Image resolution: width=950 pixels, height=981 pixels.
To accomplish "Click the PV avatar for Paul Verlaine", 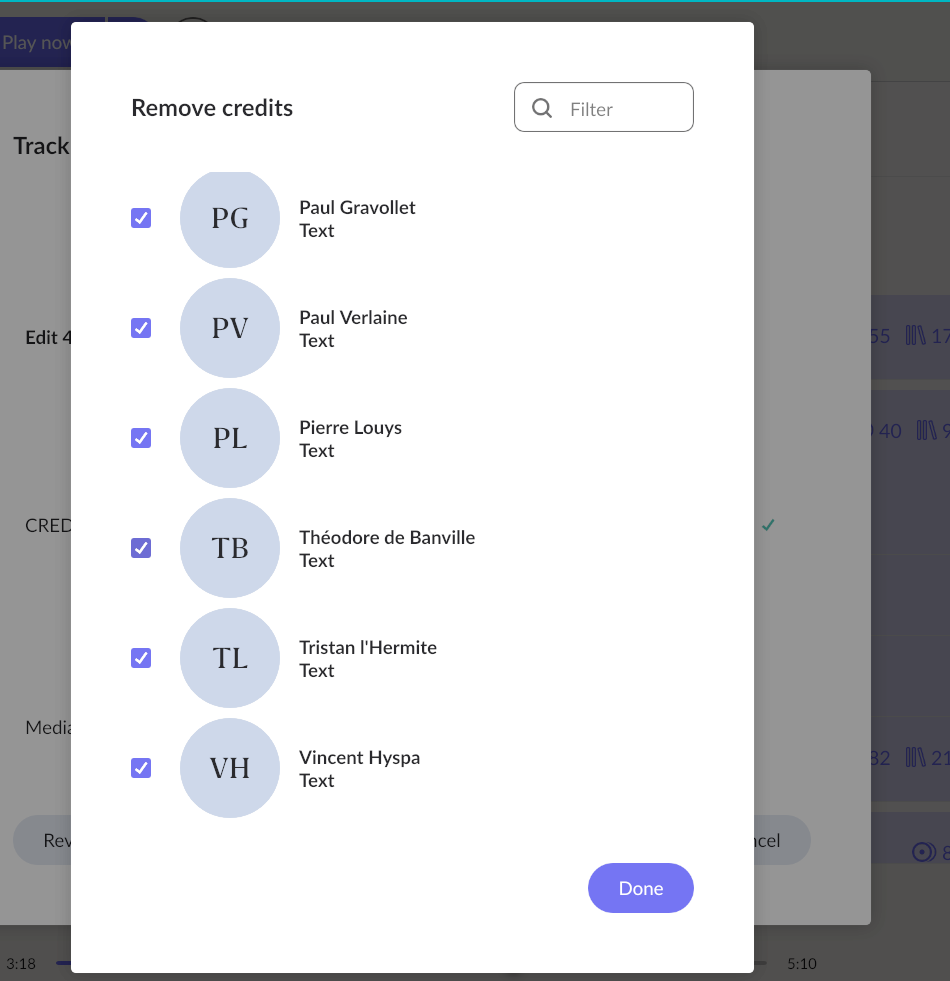I will click(230, 328).
